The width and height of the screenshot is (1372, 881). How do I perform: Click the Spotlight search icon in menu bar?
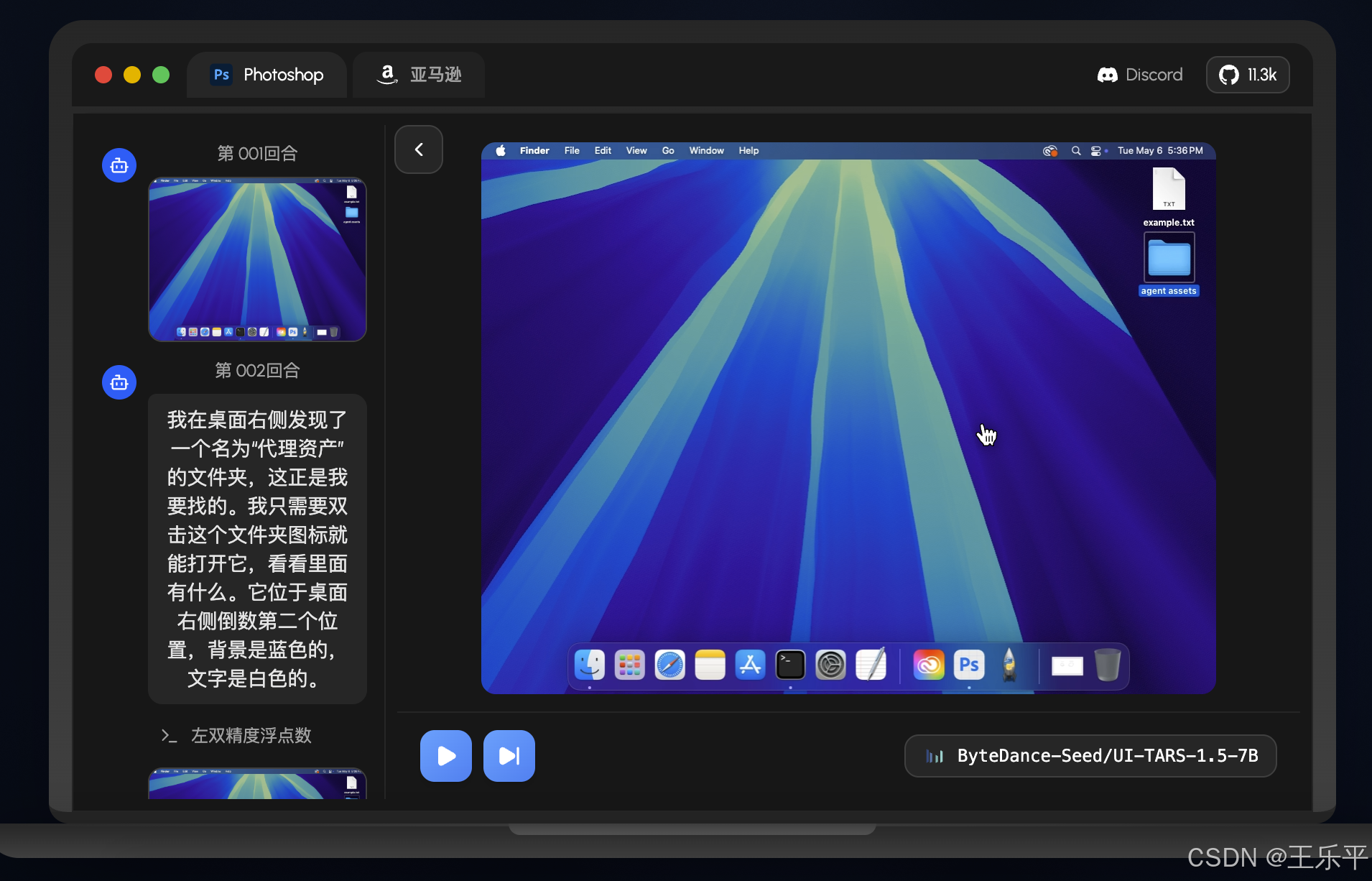pos(1076,151)
